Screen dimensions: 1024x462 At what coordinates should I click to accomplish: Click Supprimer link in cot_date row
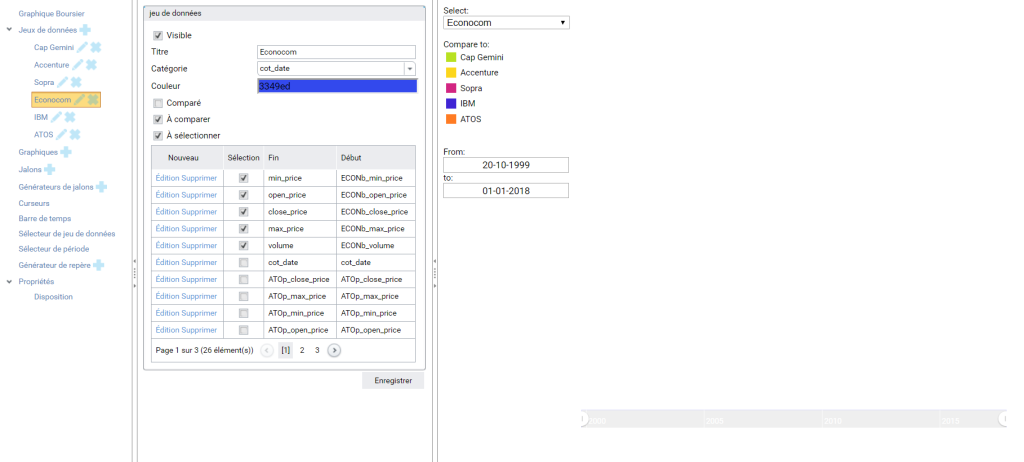(x=199, y=262)
